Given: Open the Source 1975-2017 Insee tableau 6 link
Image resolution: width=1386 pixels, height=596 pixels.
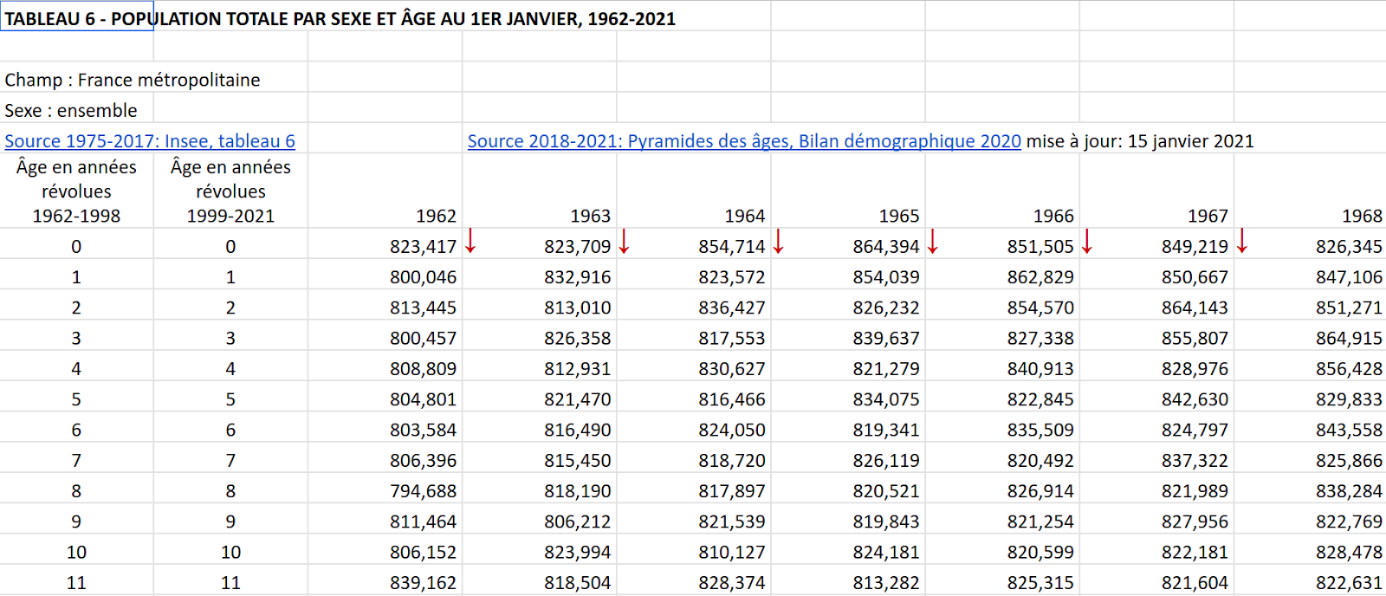Looking at the screenshot, I should 150,141.
